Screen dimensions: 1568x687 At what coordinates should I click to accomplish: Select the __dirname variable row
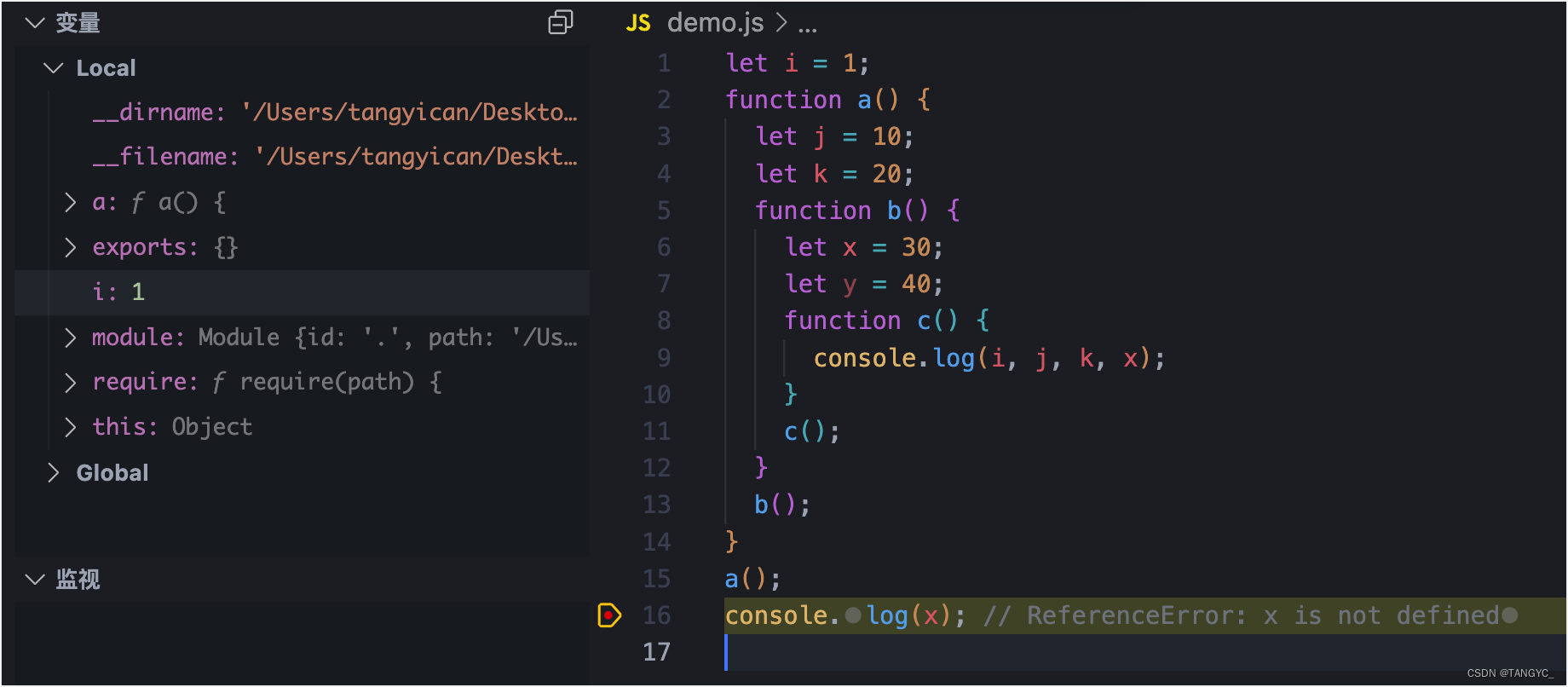click(x=303, y=113)
